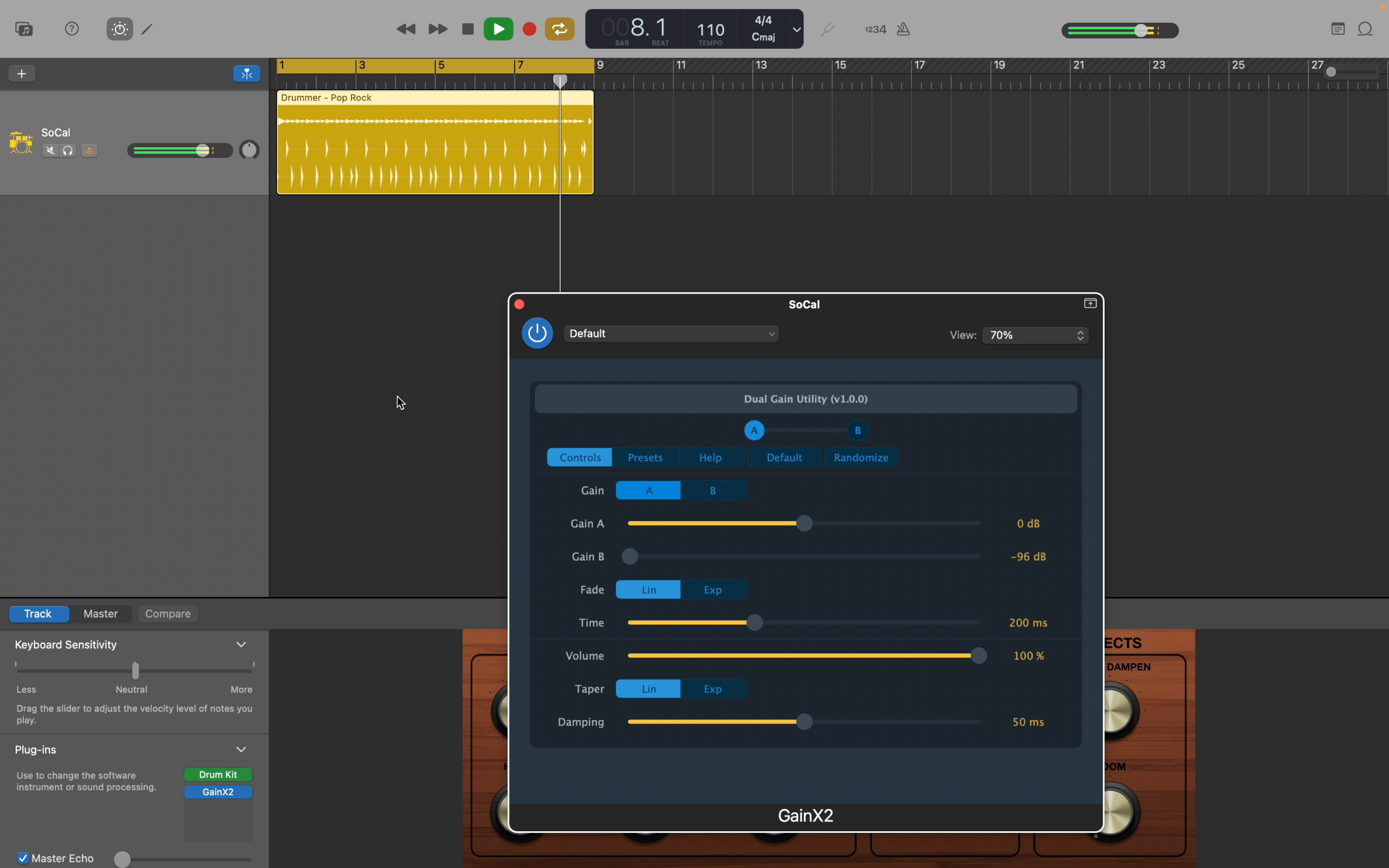Set Fade to Exp
Screen dimensions: 1389x868
(x=713, y=590)
